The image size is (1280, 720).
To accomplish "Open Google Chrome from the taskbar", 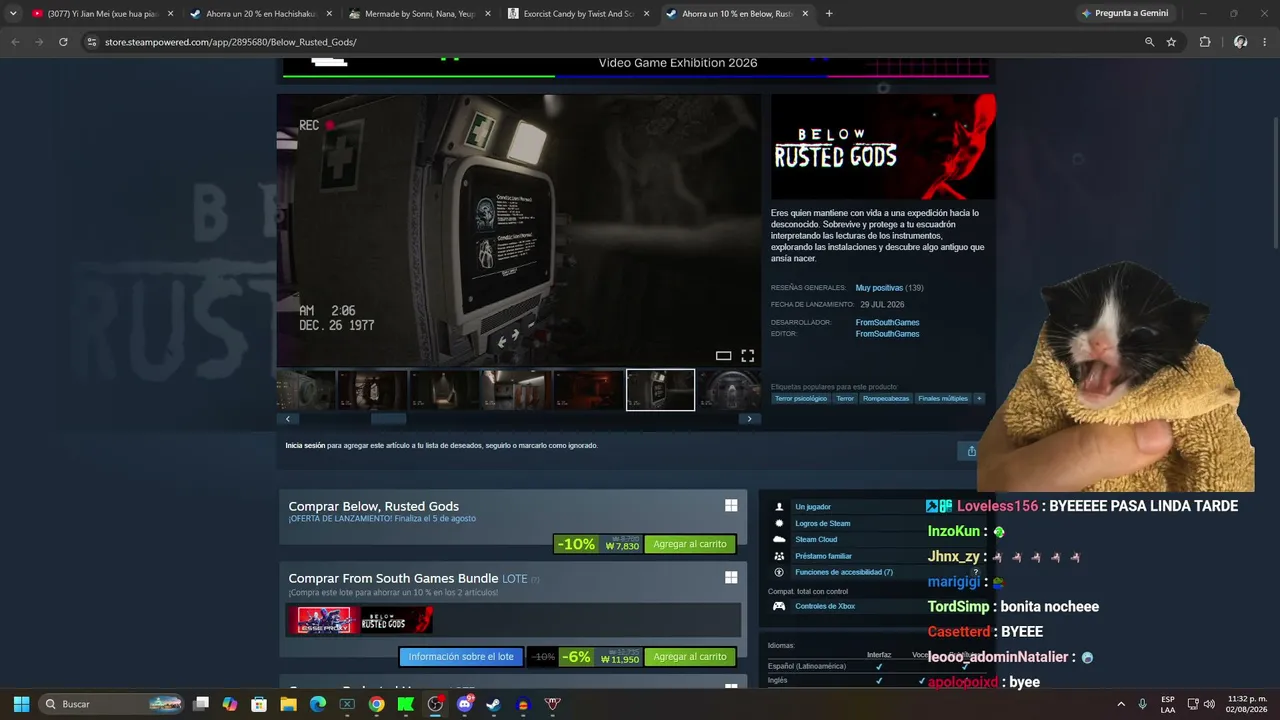I will point(376,704).
